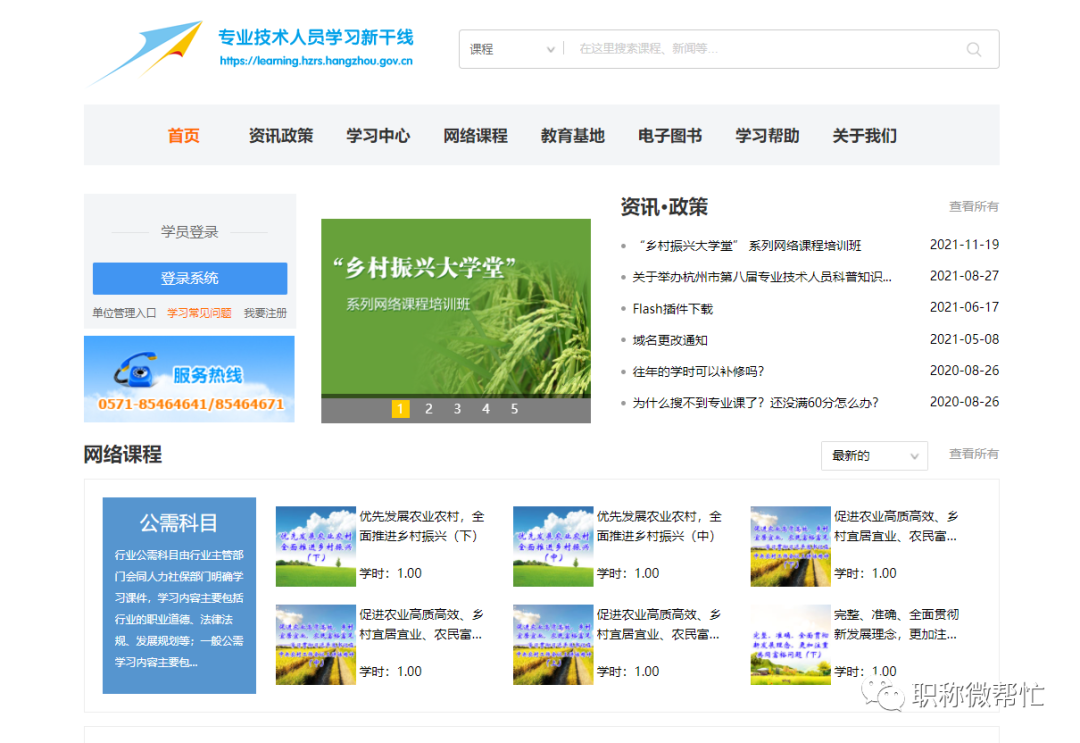Open thumbnail of 完整、准确、全面贯彻新发展理念 course
The width and height of the screenshot is (1080, 743).
pyautogui.click(x=791, y=645)
